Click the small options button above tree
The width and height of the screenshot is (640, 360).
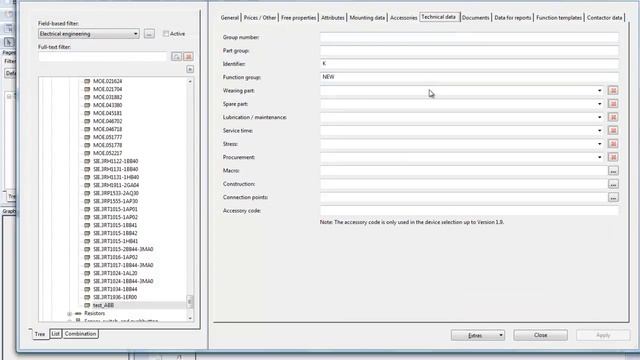[190, 69]
